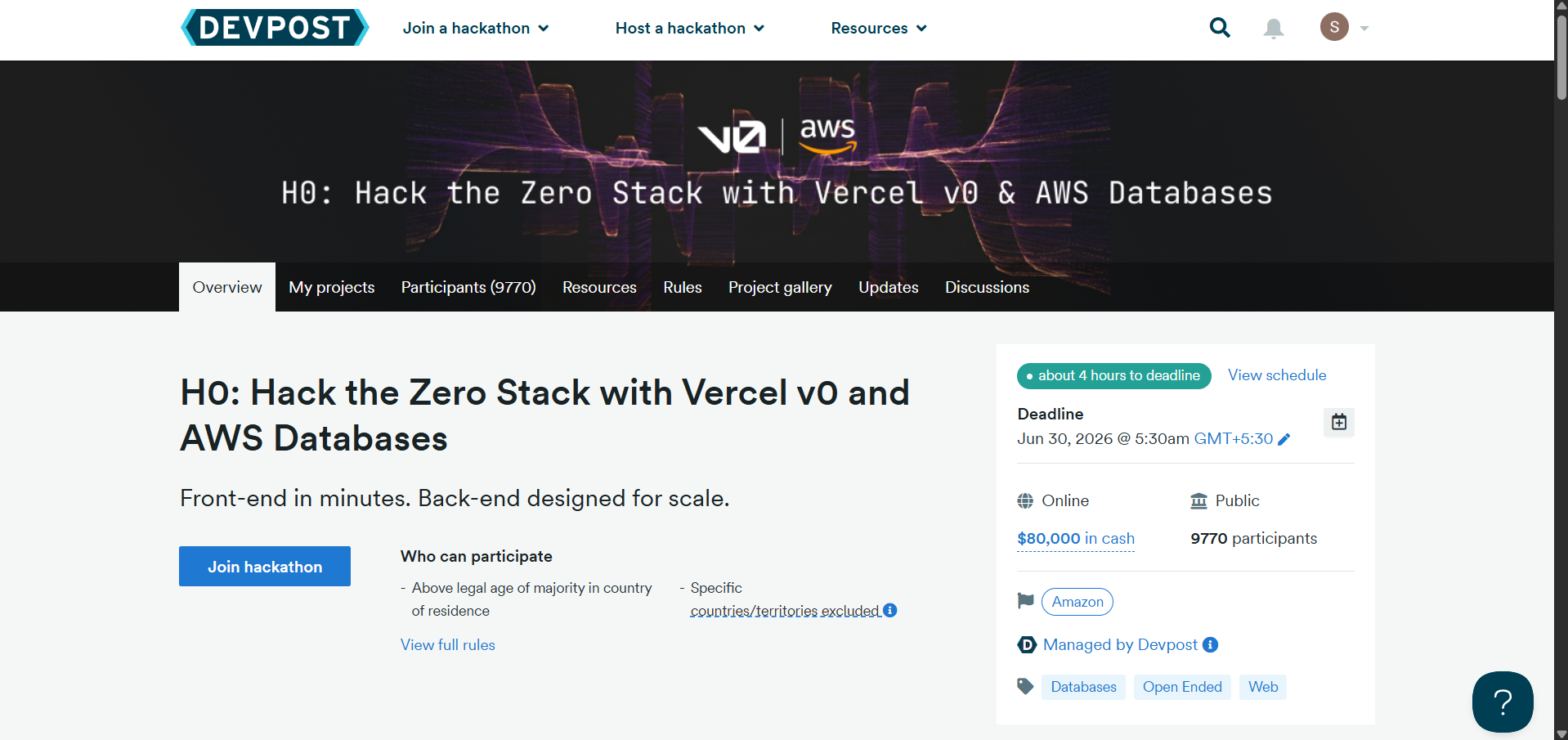This screenshot has width=1568, height=740.
Task: Open the Managed by Devpost link
Action: pos(1120,644)
